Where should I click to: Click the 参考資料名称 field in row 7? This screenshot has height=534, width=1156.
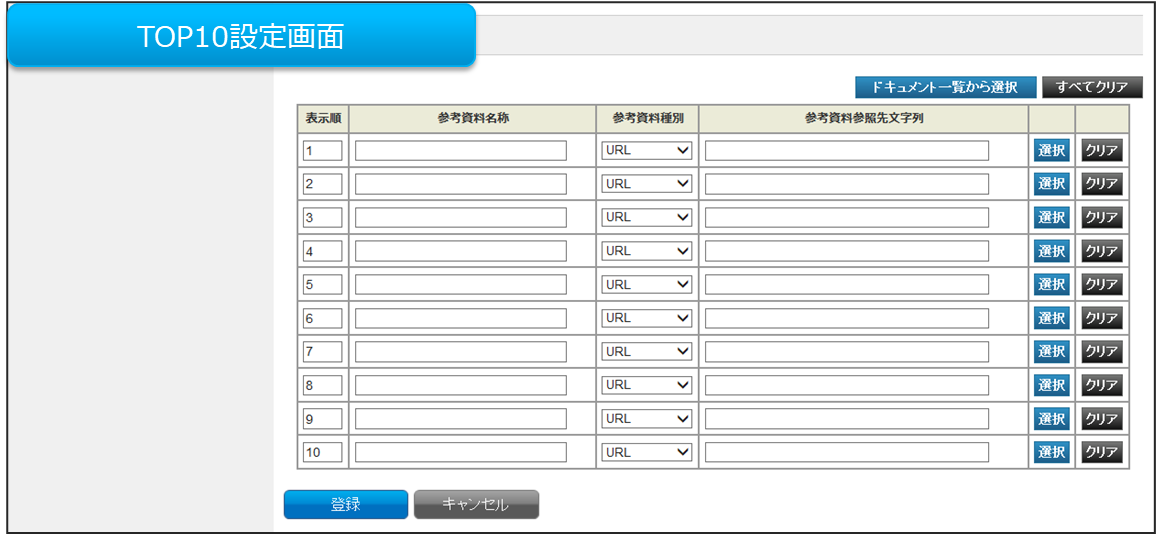(460, 352)
